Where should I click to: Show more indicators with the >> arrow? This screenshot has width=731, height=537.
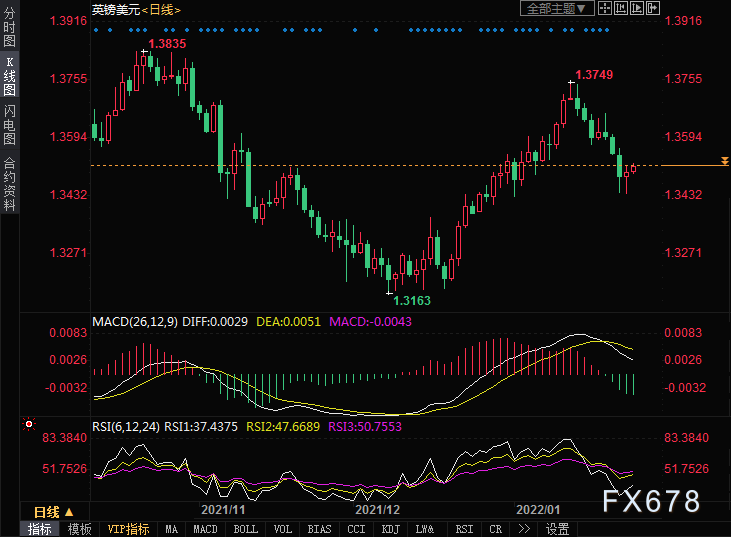[526, 529]
